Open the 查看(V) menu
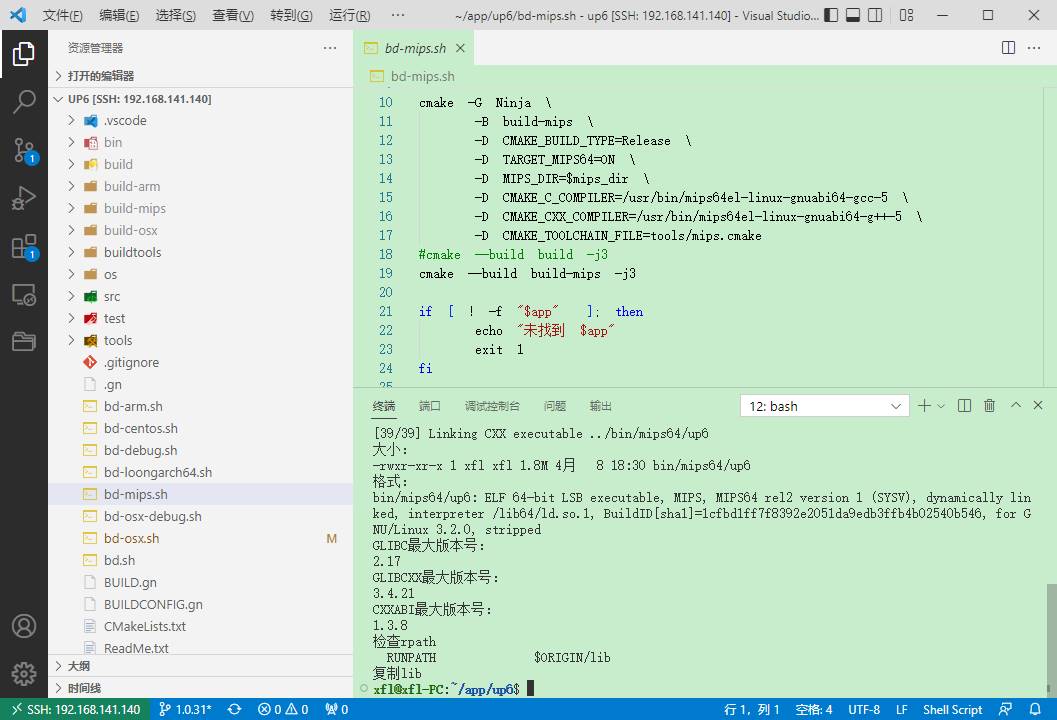1057x720 pixels. coord(232,16)
